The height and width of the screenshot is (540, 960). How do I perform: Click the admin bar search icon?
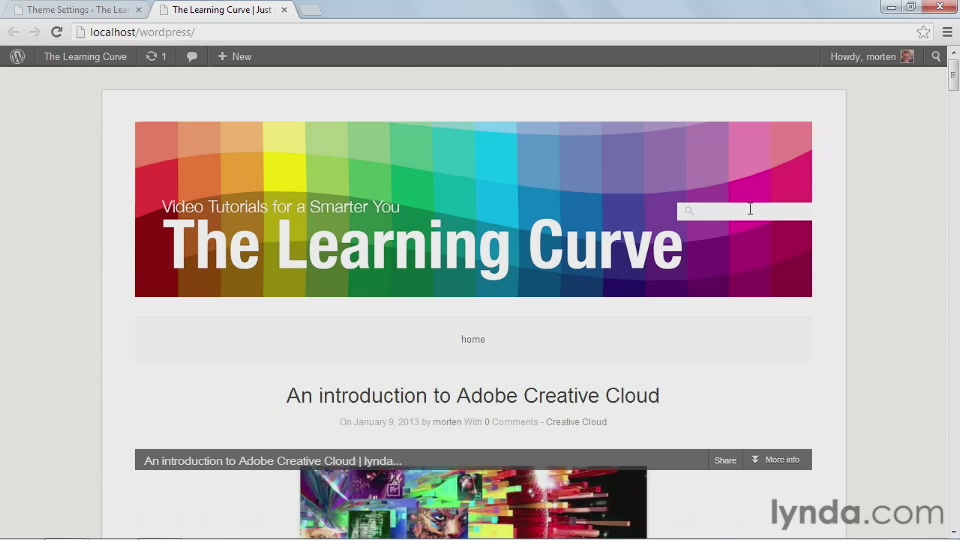tap(936, 56)
